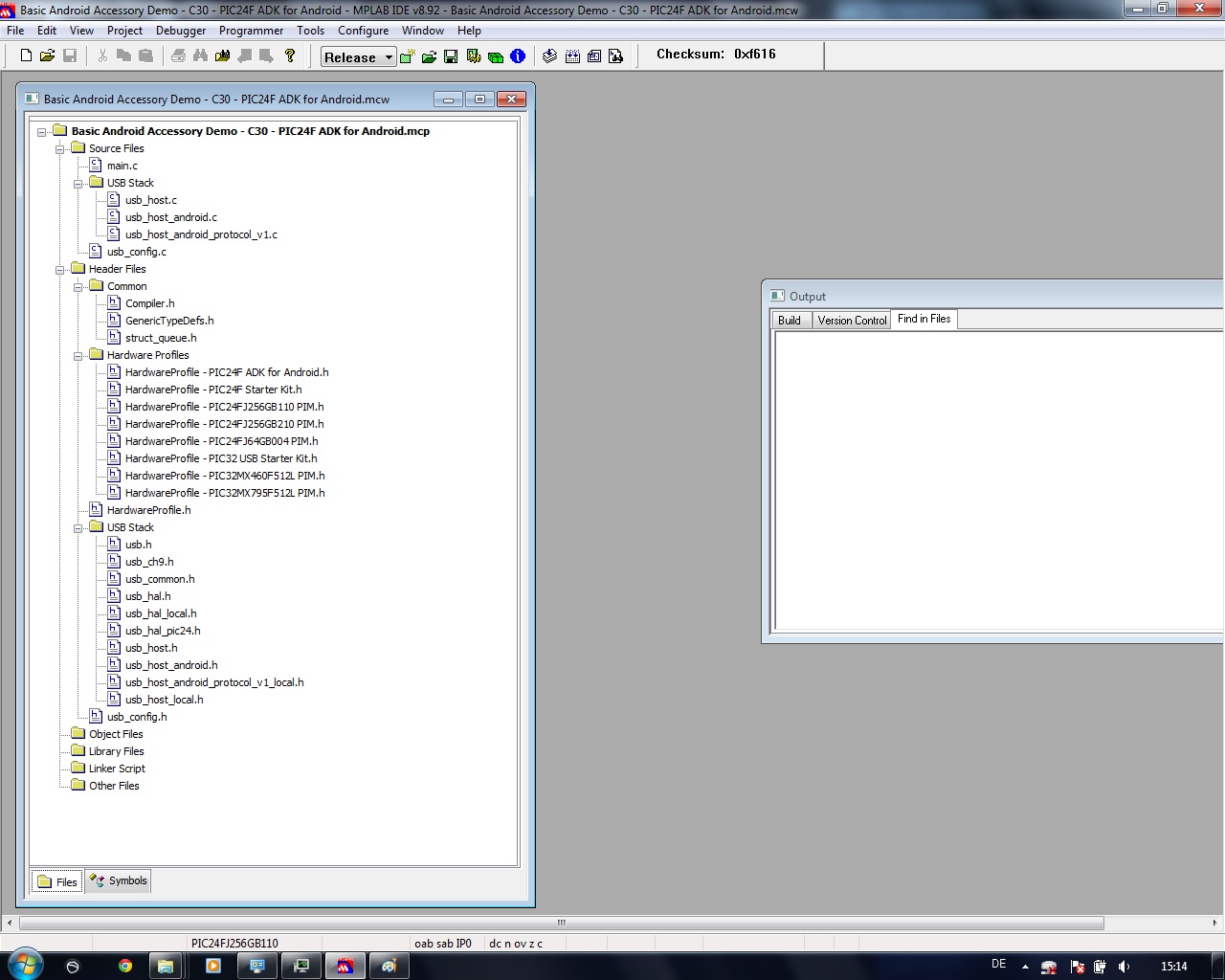
Task: Click the New File toolbar icon
Action: [x=27, y=56]
